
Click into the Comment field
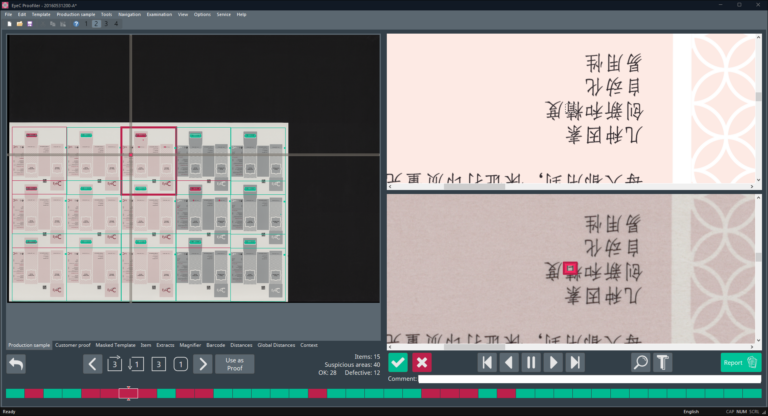pyautogui.click(x=589, y=379)
